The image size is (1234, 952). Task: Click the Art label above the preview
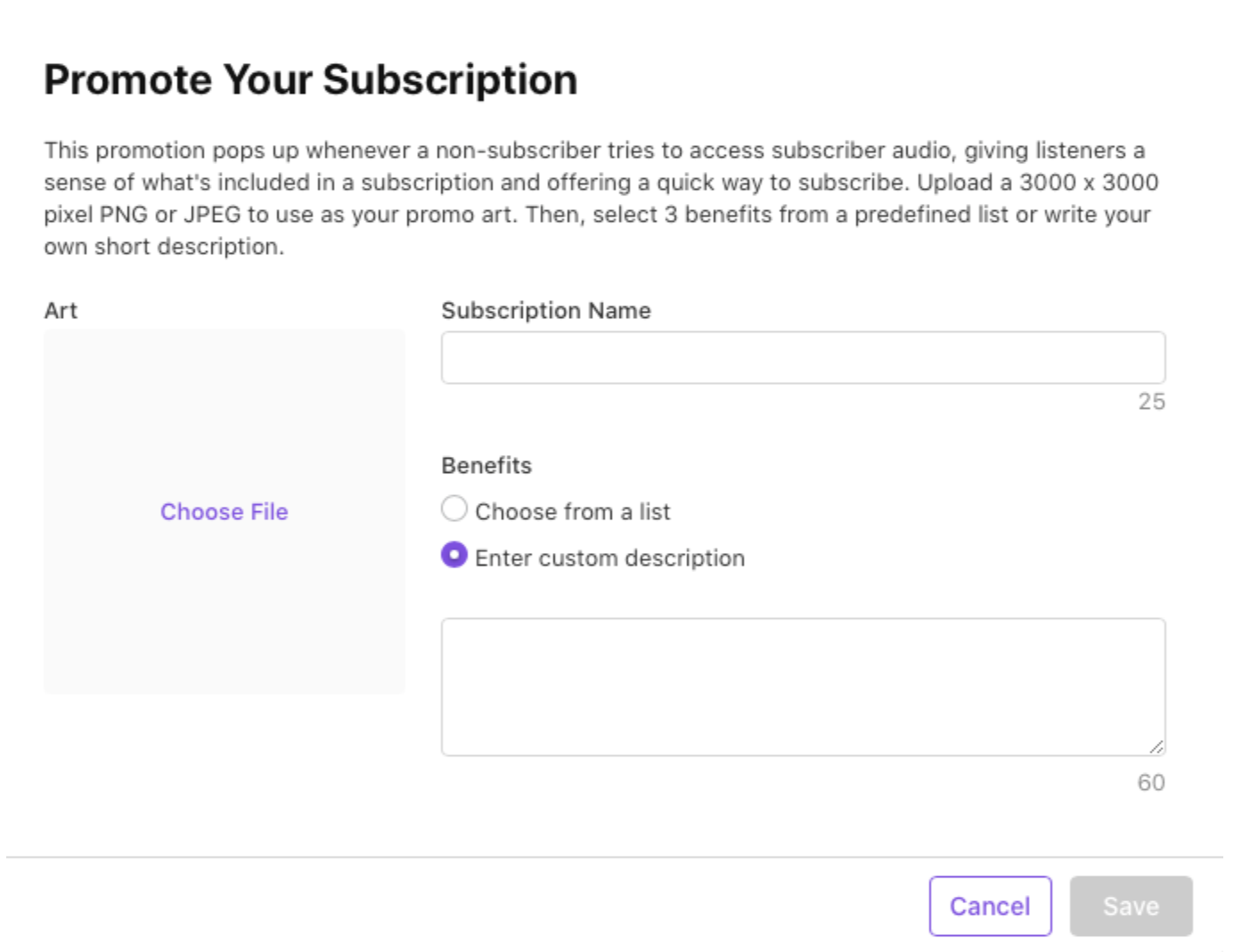click(60, 310)
